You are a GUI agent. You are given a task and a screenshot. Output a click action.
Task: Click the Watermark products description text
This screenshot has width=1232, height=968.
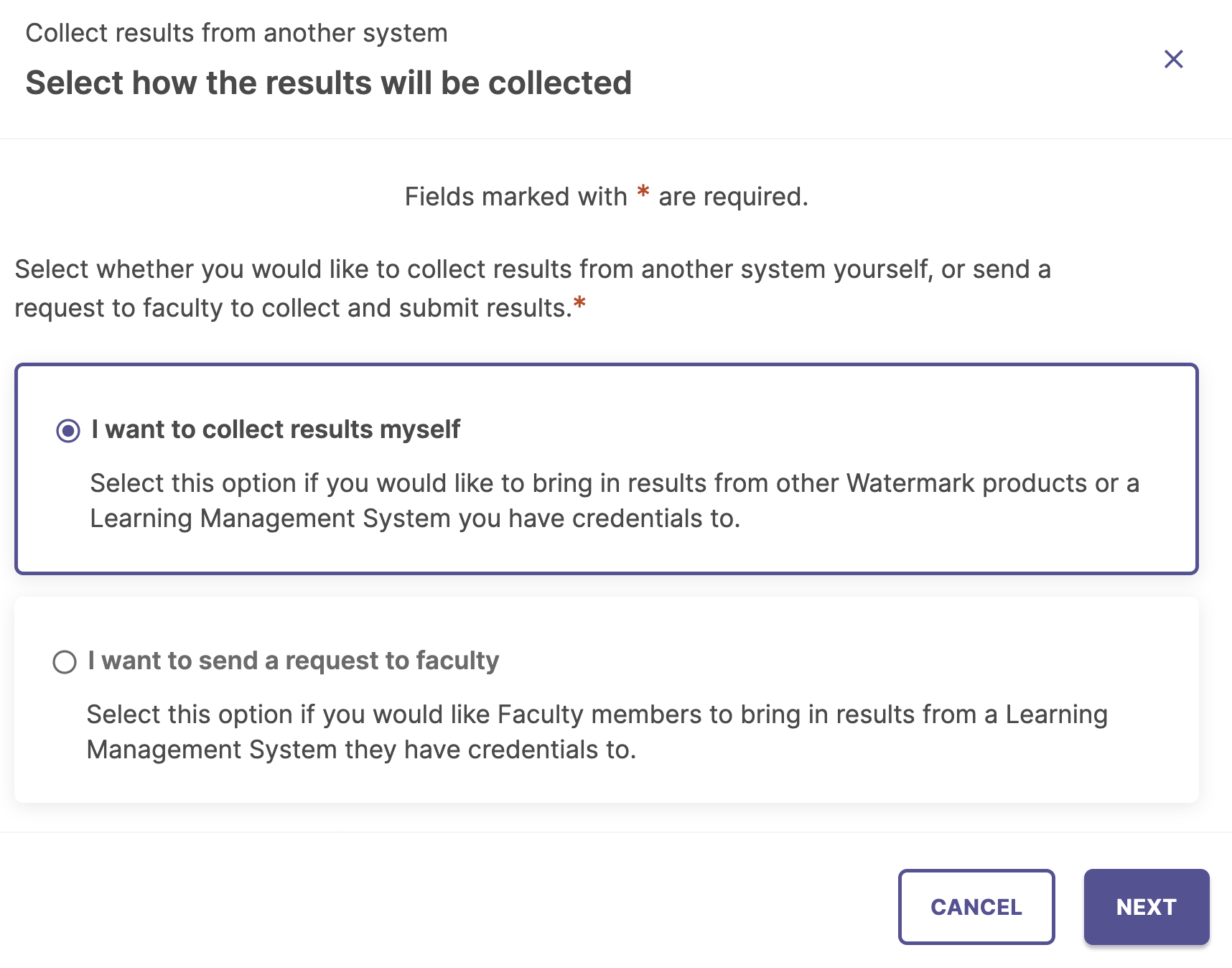pos(614,483)
